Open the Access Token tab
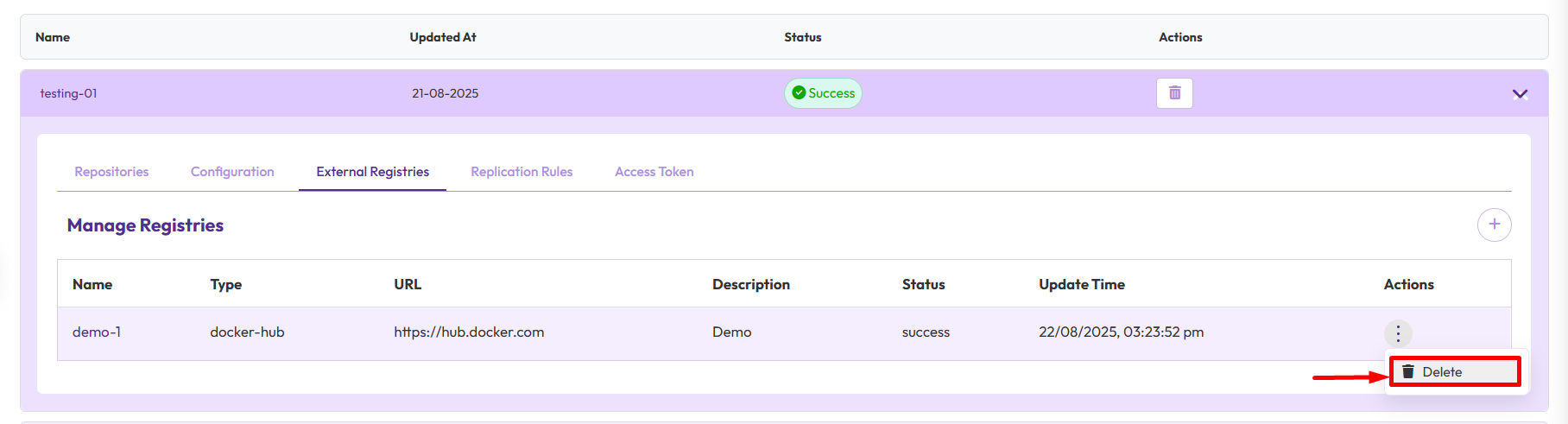This screenshot has width=1568, height=424. [x=654, y=172]
